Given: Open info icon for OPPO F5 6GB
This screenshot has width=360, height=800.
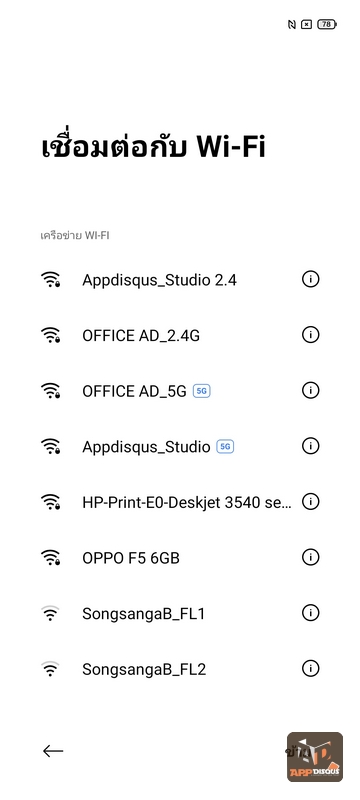Looking at the screenshot, I should click(x=310, y=557).
